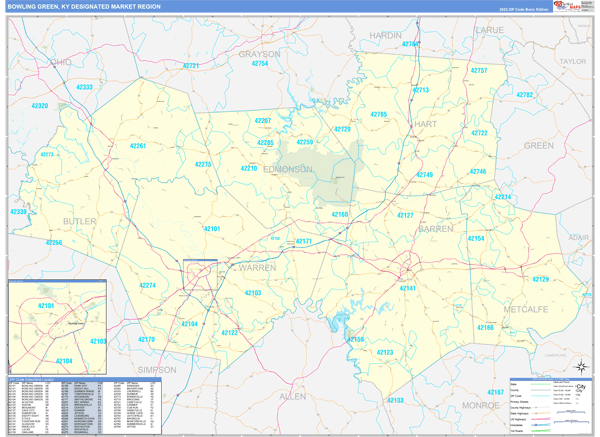
Task: Click the SIMPSON county label
Action: point(157,370)
